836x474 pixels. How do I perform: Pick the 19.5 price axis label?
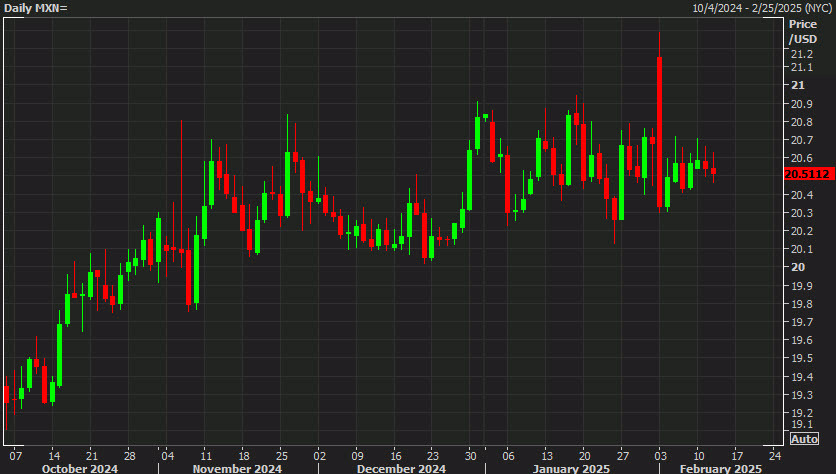coord(802,359)
